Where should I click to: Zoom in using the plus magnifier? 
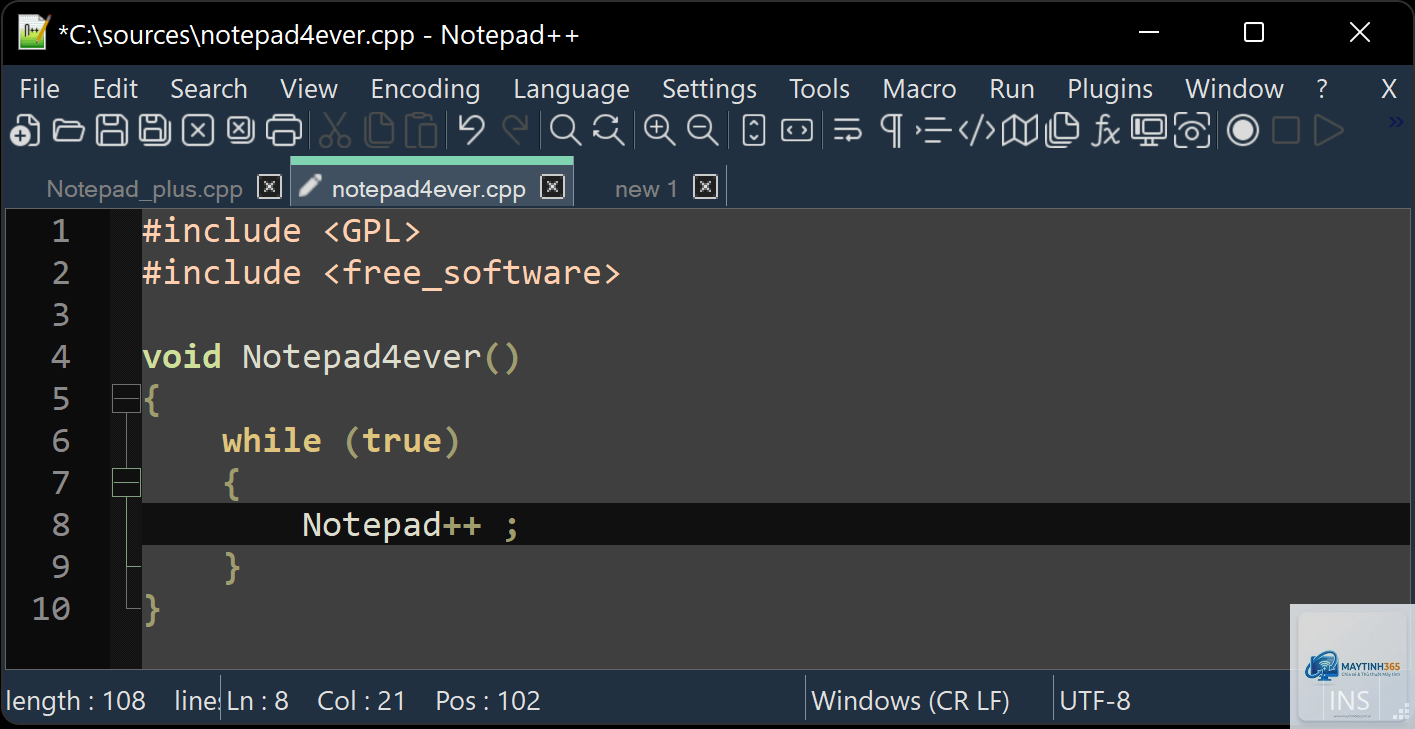tap(659, 130)
